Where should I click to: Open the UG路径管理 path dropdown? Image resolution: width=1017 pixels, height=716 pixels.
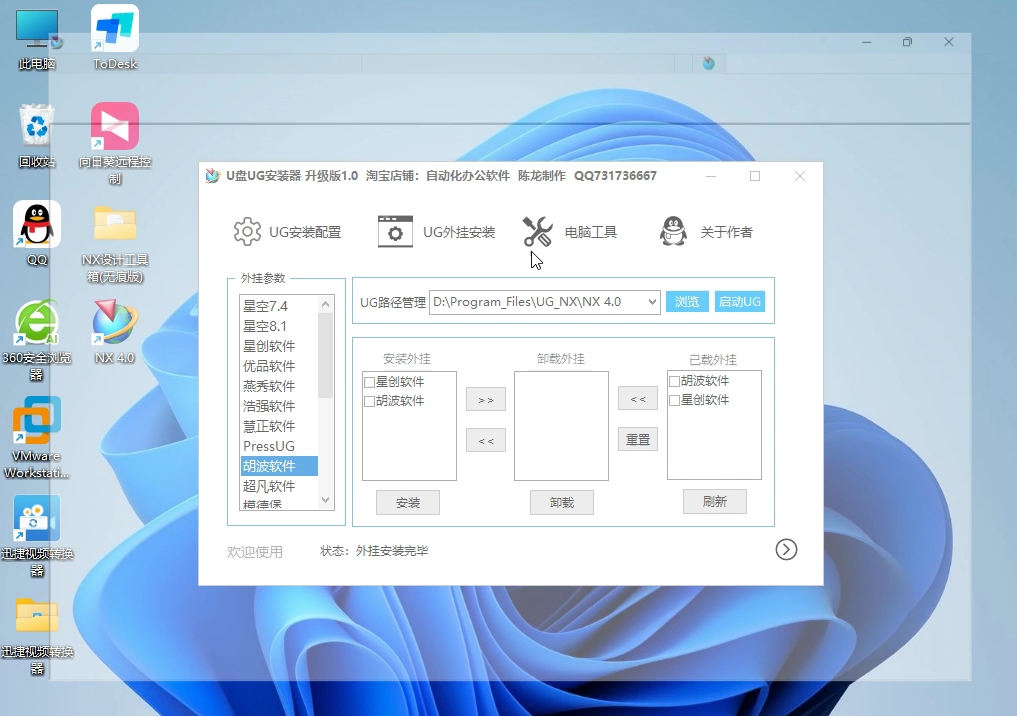coord(651,301)
